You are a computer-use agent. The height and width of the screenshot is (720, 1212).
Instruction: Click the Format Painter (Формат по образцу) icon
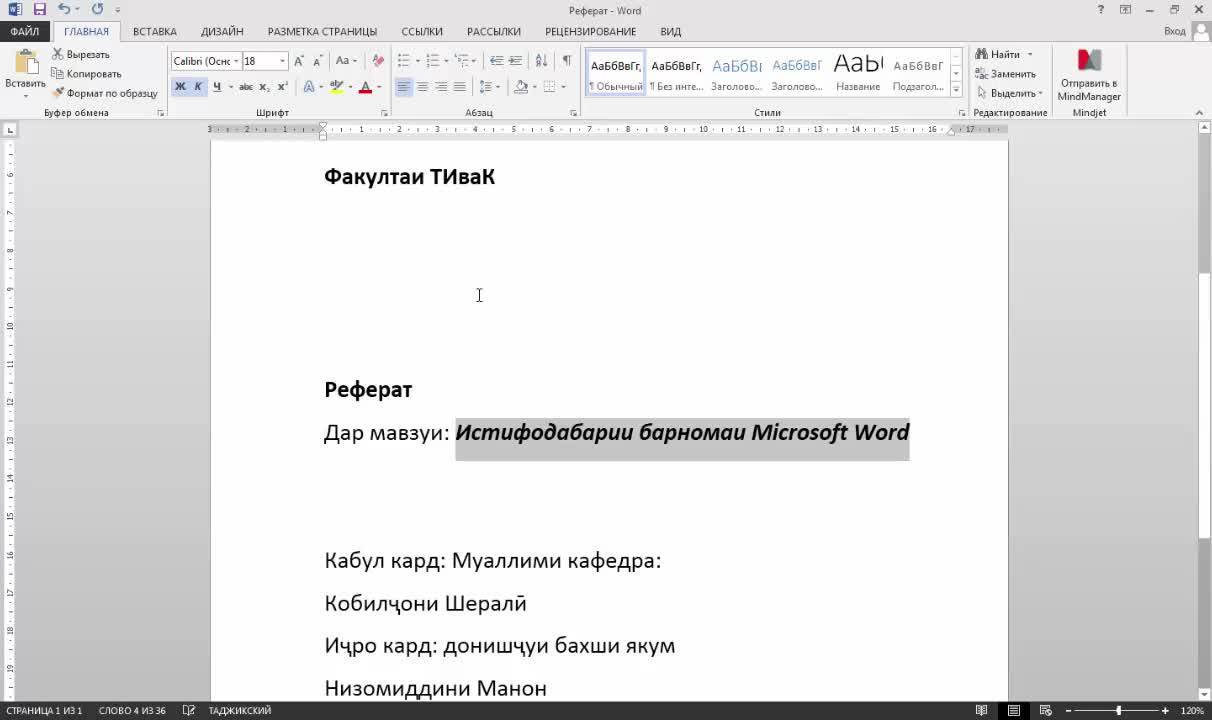[x=58, y=93]
